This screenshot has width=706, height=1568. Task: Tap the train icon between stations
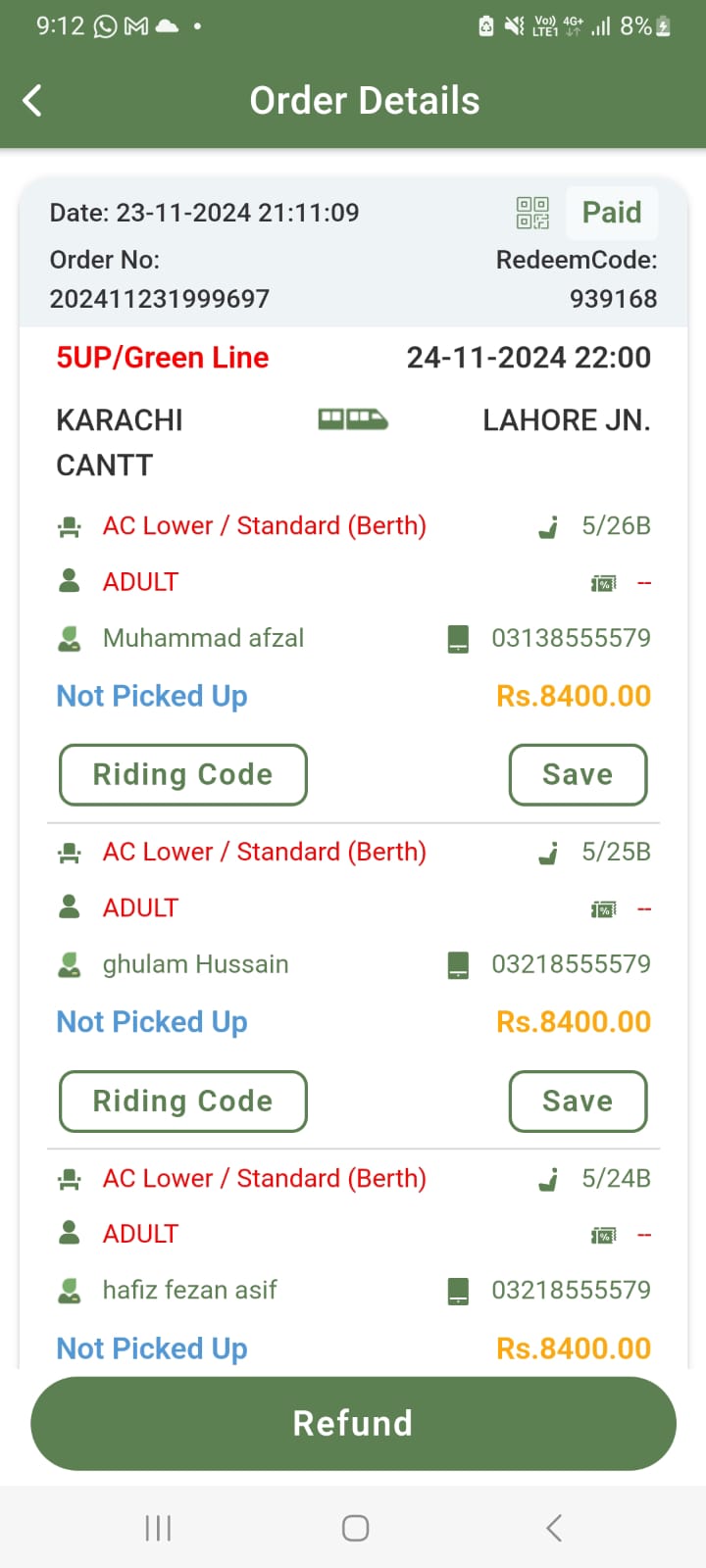353,420
